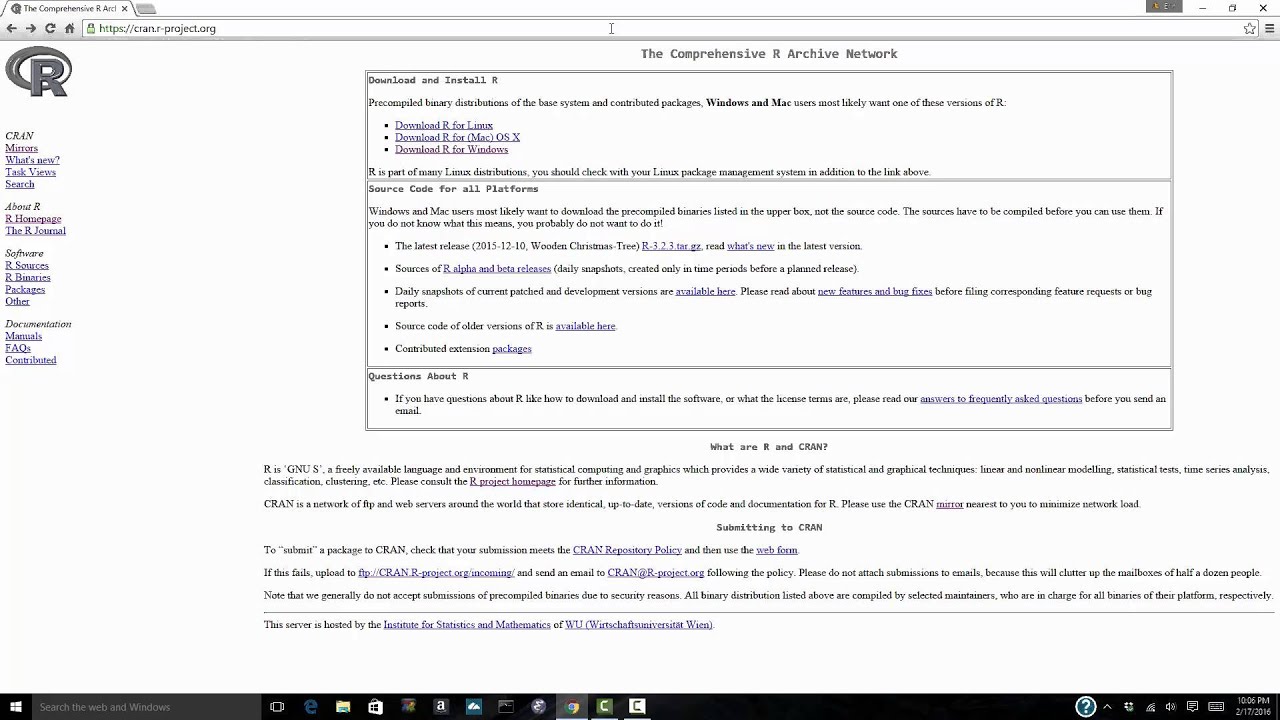Screen dimensions: 1280x720
Task: Click the CRAN@R-project.org email link
Action: [656, 573]
